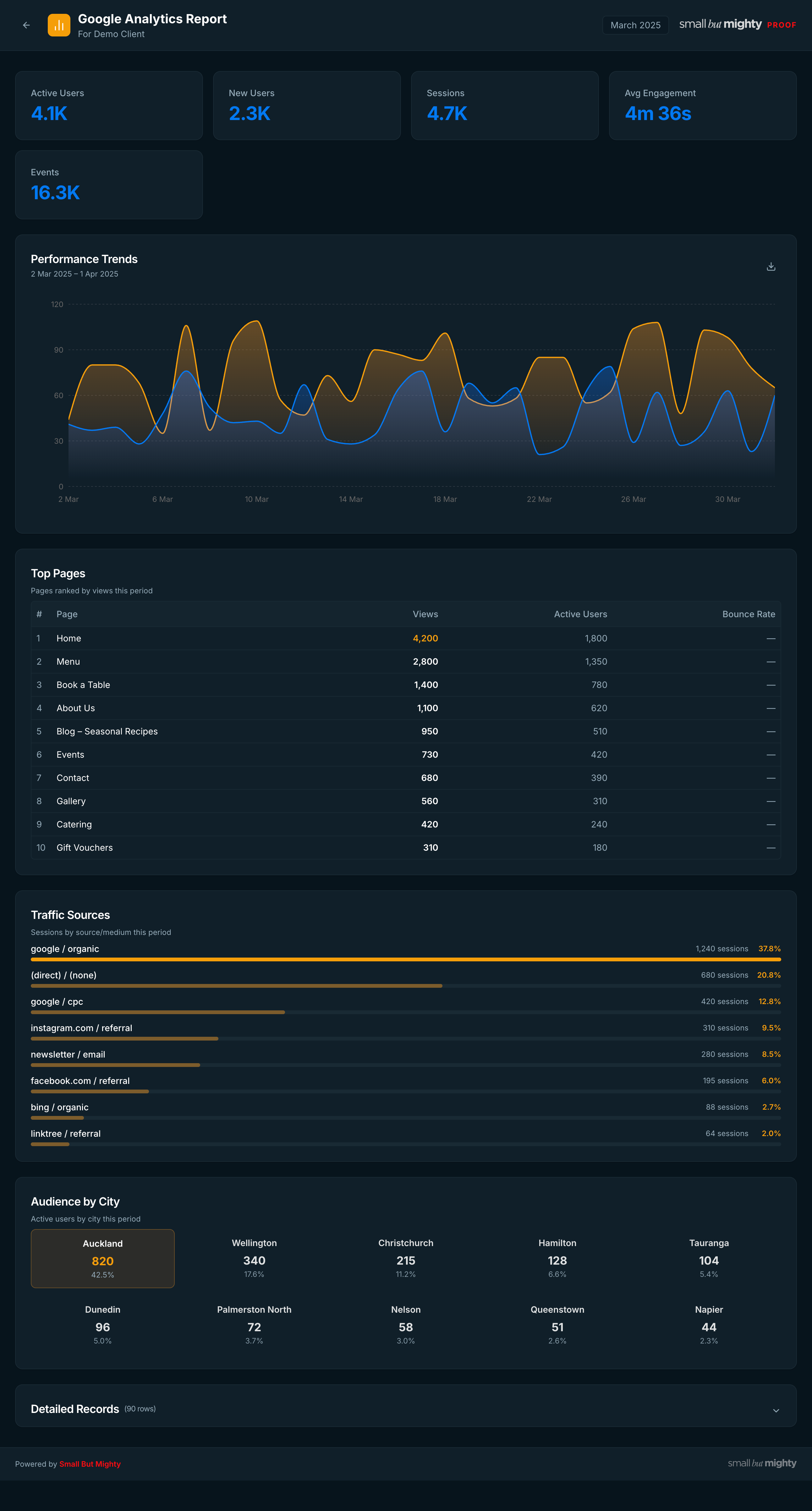Click the PROOF label in header

[782, 25]
